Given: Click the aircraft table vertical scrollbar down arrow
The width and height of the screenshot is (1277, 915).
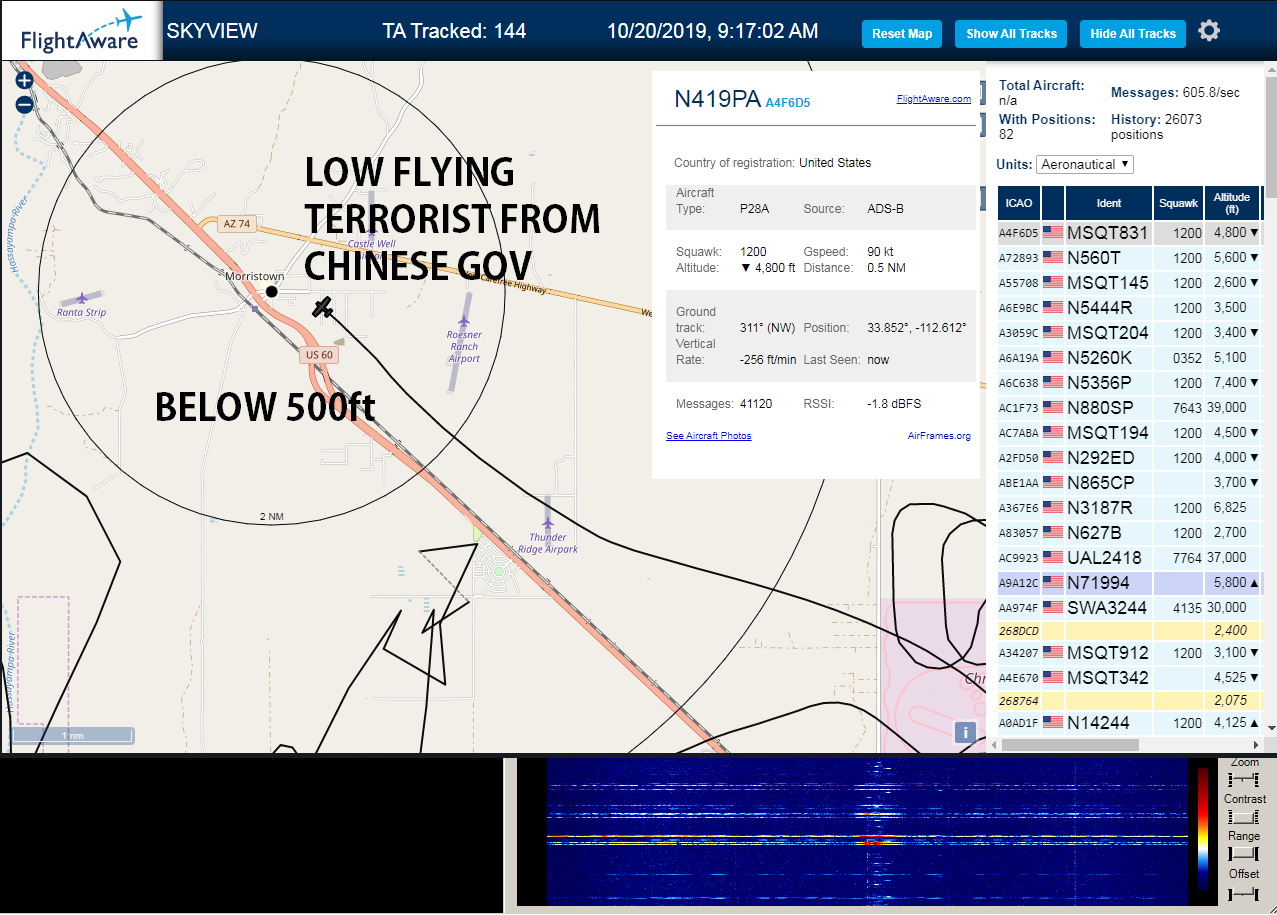Looking at the screenshot, I should [1272, 728].
